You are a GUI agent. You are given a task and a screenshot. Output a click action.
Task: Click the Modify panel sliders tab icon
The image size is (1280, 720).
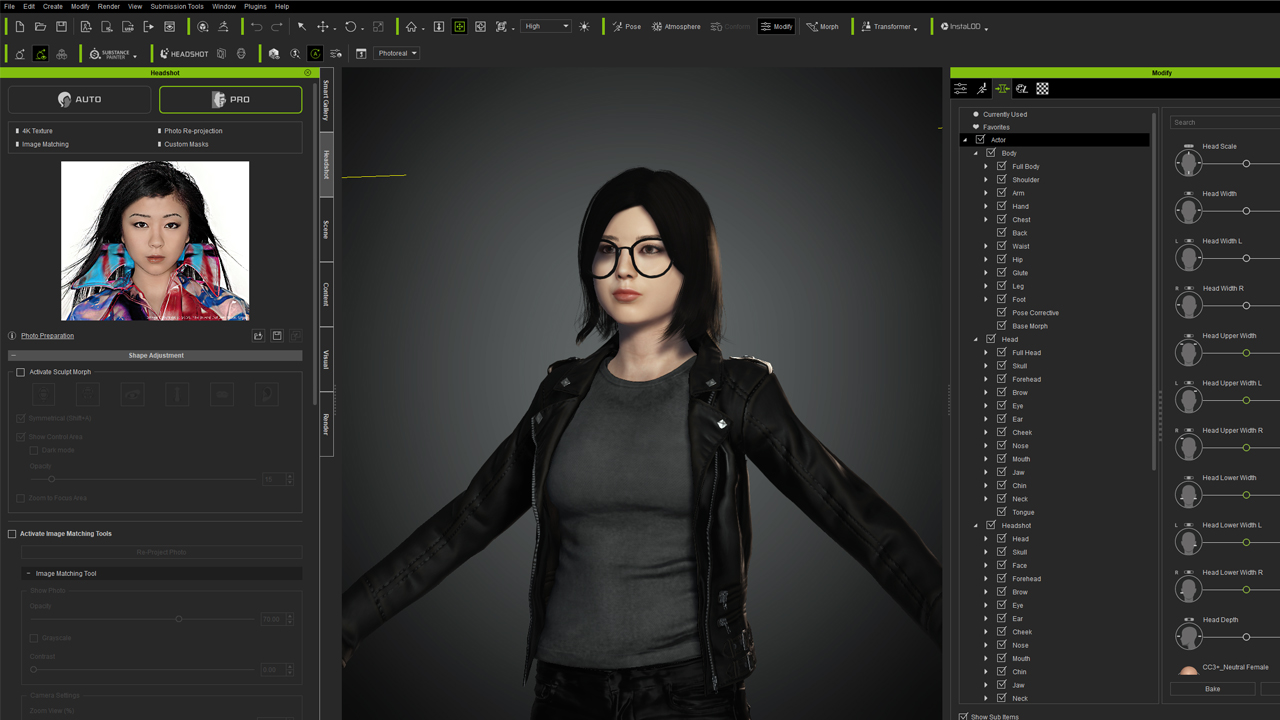coord(961,89)
